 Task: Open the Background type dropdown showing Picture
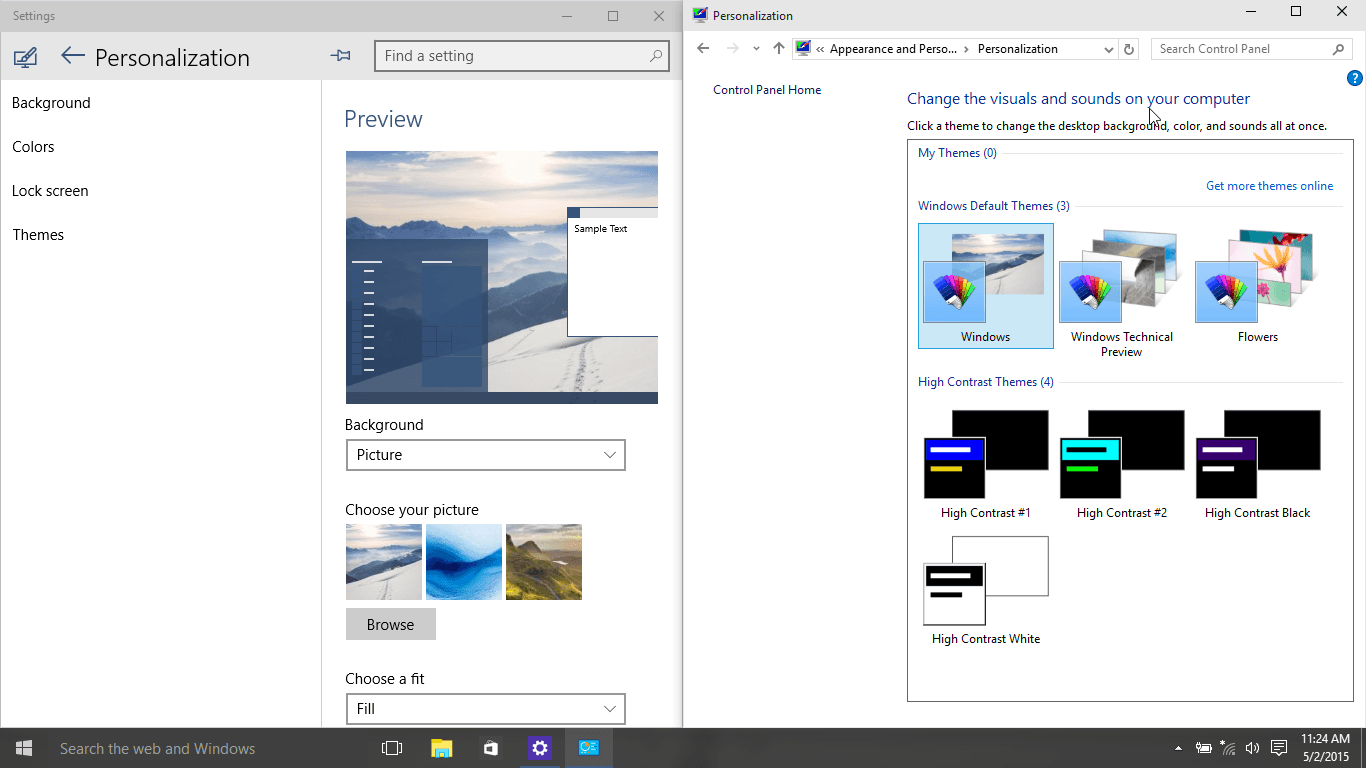[485, 455]
